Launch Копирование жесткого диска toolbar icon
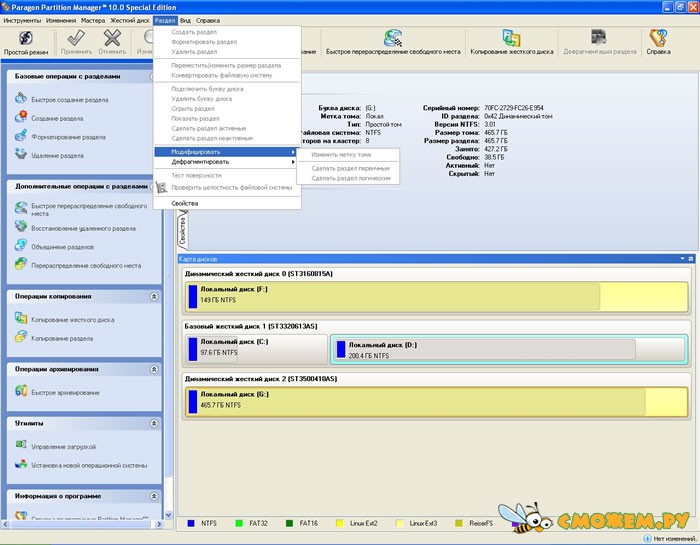The height and width of the screenshot is (545, 700). [x=512, y=38]
